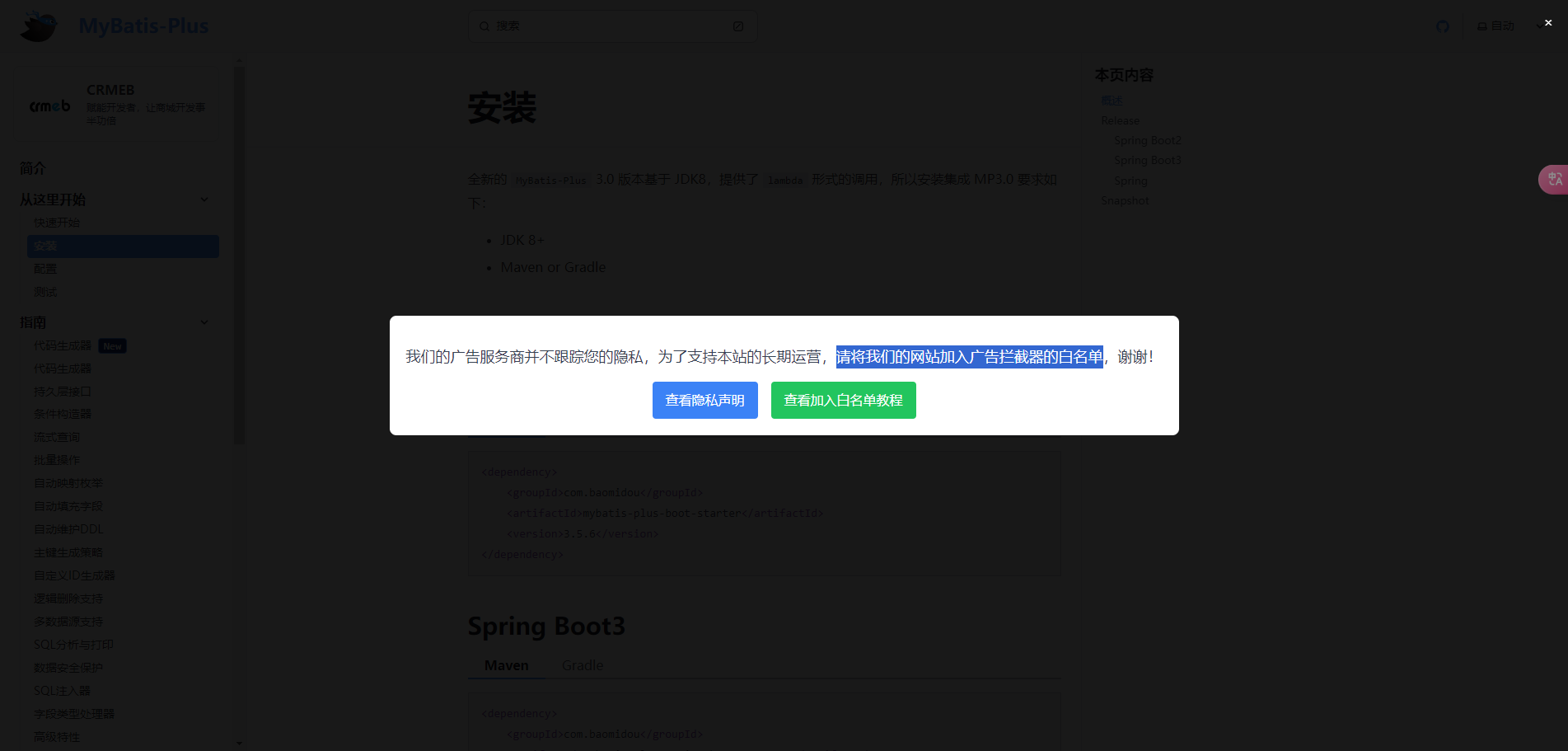Toggle the 自动 appearance theme switch
Viewport: 1568px width, 751px height.
coord(1502,26)
